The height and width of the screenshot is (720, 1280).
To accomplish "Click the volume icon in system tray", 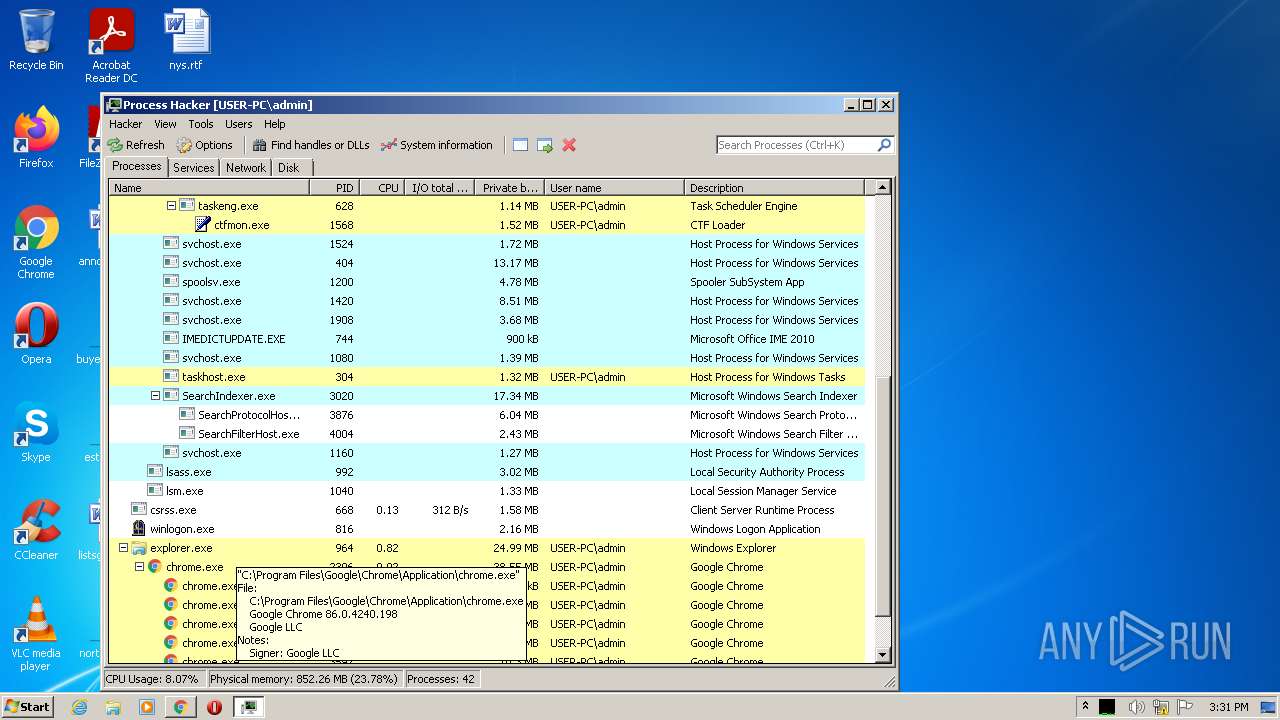I will [1136, 707].
